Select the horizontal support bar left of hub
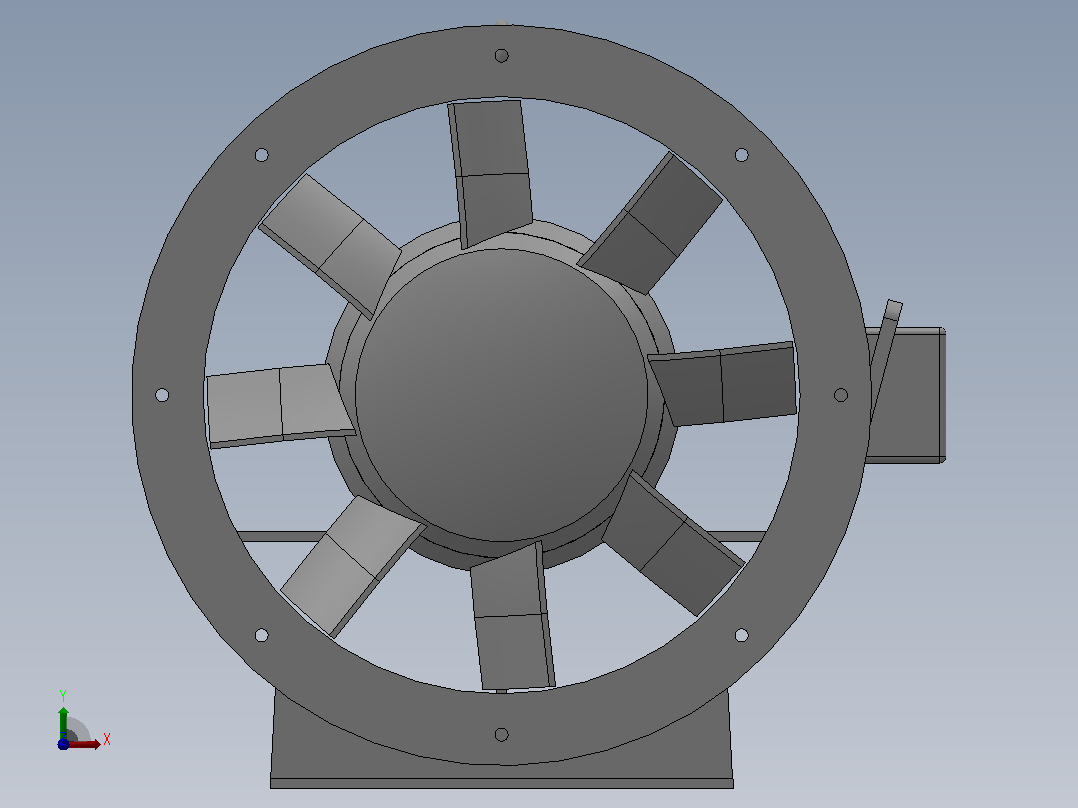The height and width of the screenshot is (808, 1078). (282, 536)
